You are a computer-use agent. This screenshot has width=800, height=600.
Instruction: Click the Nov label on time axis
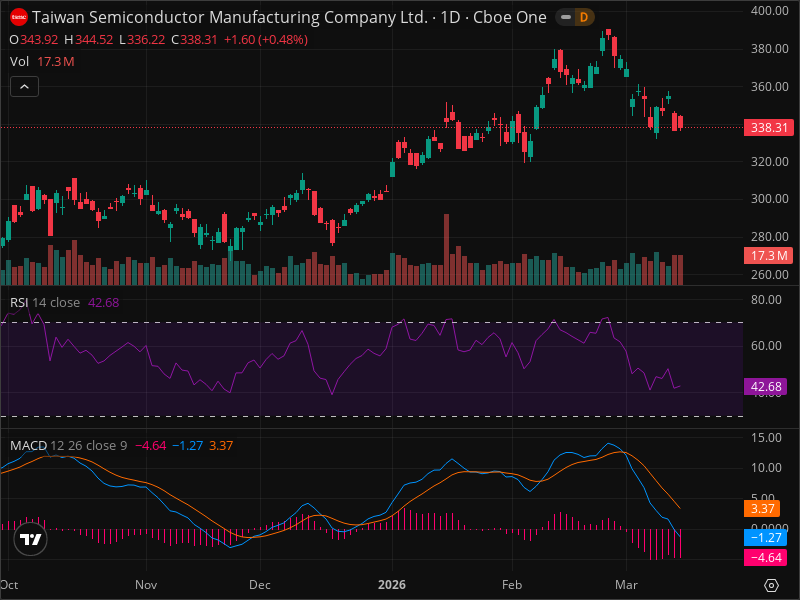146,585
